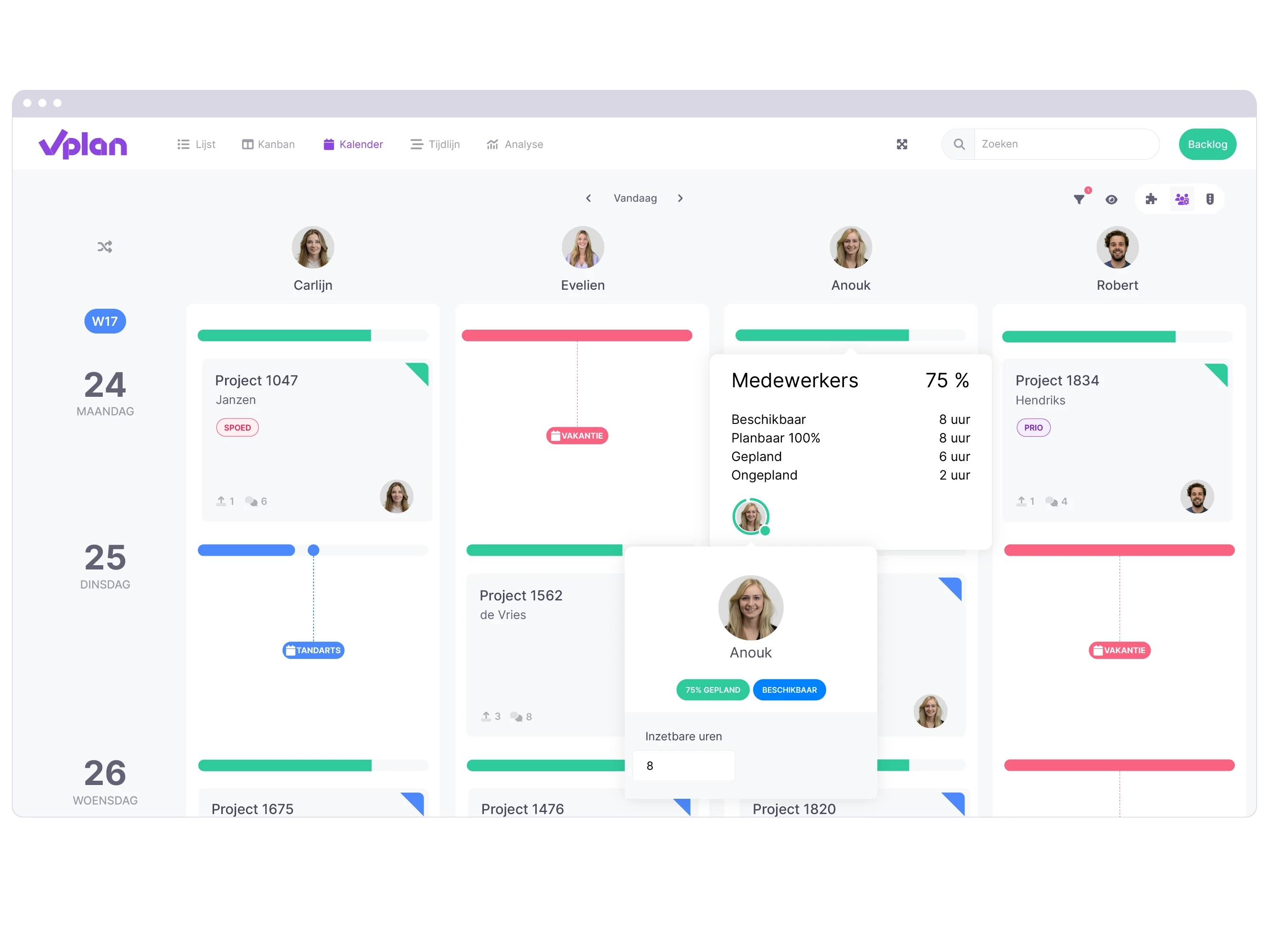Image resolution: width=1269 pixels, height=952 pixels.
Task: Navigate to previous day using arrow
Action: [x=589, y=197]
